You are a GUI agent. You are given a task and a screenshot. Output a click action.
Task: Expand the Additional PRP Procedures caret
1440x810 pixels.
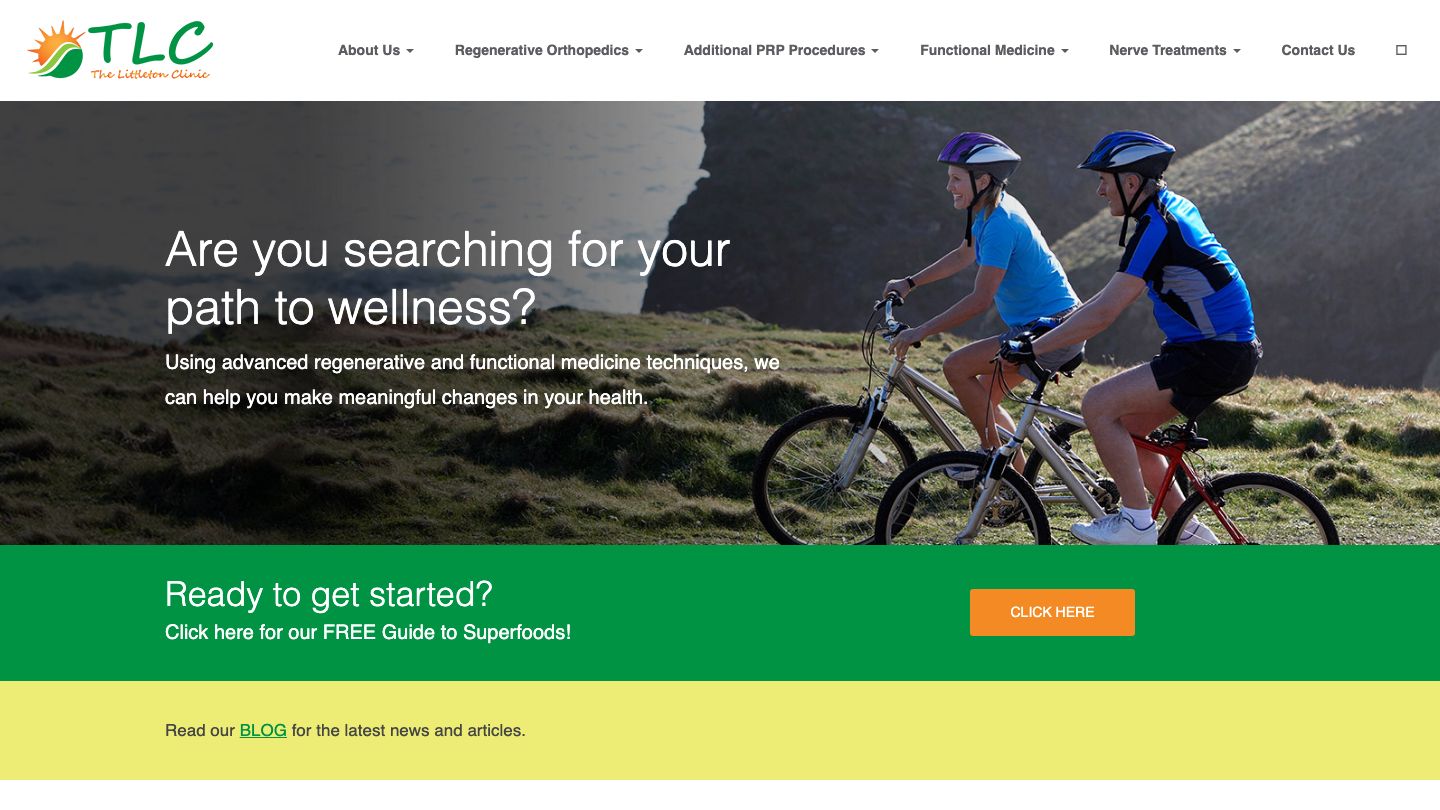(875, 51)
